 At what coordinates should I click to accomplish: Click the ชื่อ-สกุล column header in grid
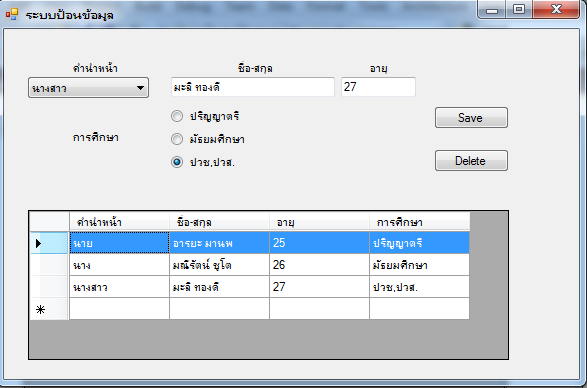(219, 222)
